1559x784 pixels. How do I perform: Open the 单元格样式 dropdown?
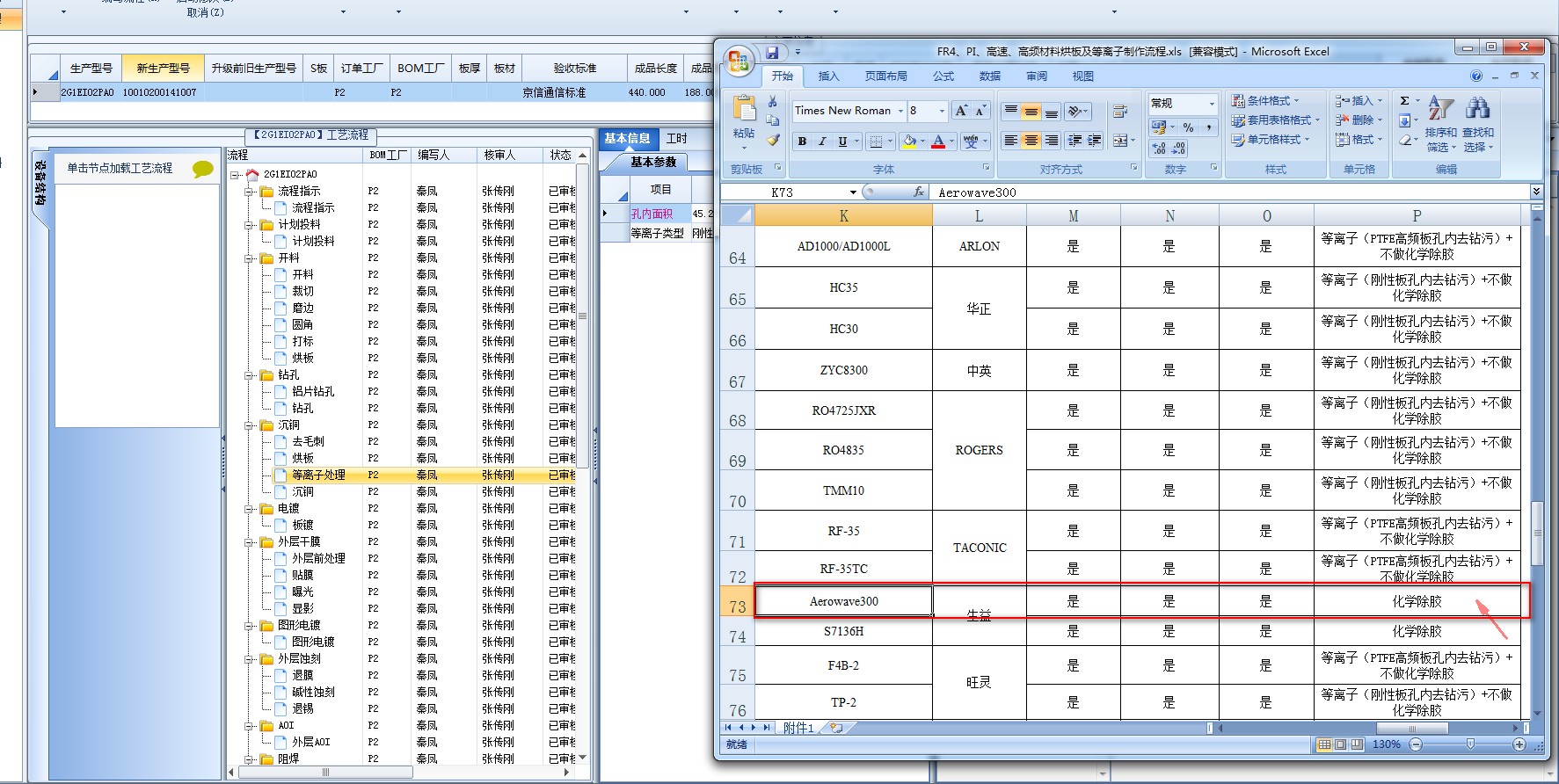[1270, 140]
